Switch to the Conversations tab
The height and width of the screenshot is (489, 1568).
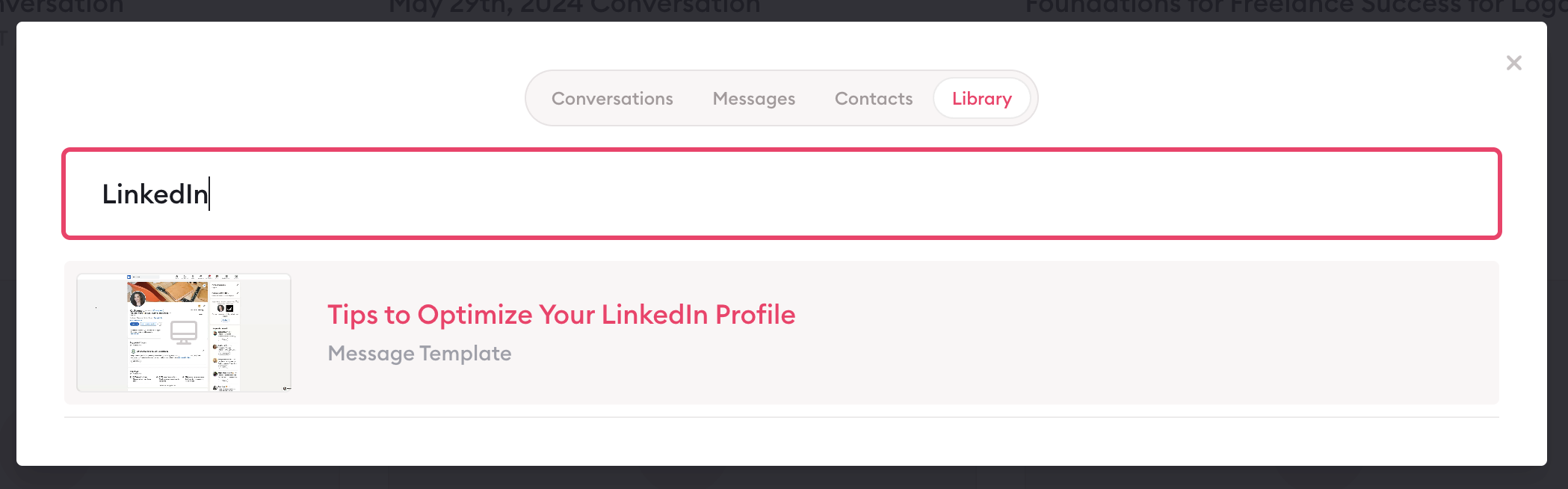612,99
